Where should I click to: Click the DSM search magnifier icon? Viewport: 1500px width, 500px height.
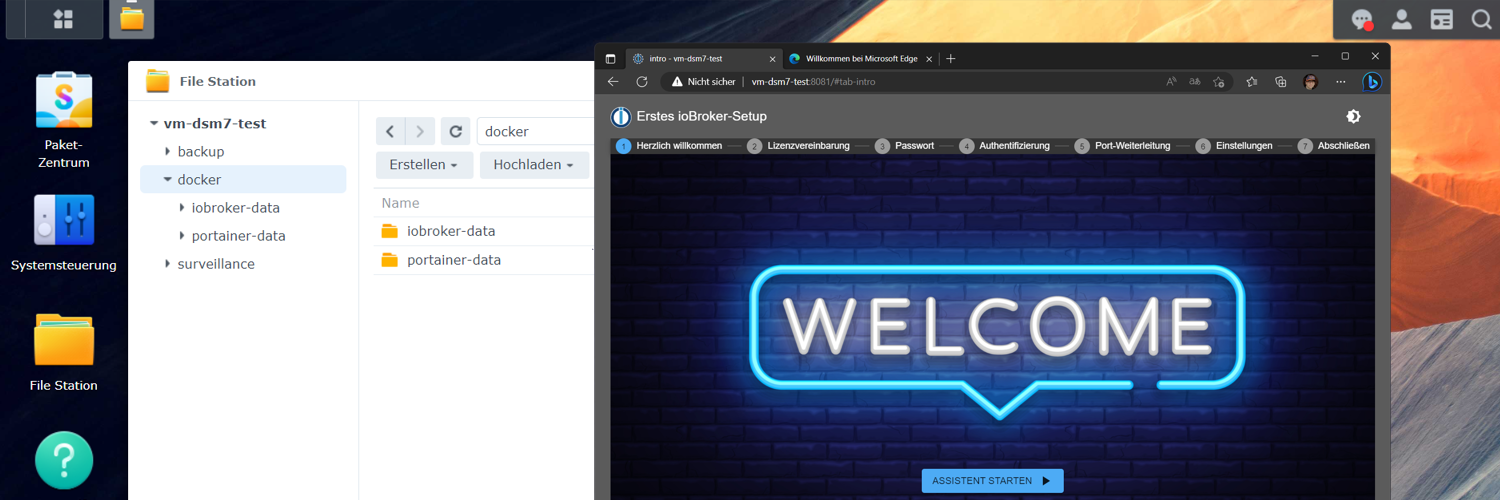[x=1481, y=19]
